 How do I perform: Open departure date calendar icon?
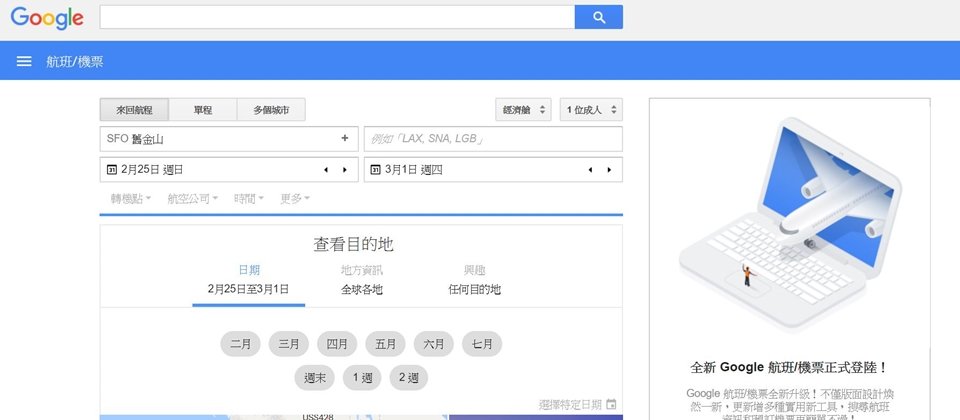point(111,170)
